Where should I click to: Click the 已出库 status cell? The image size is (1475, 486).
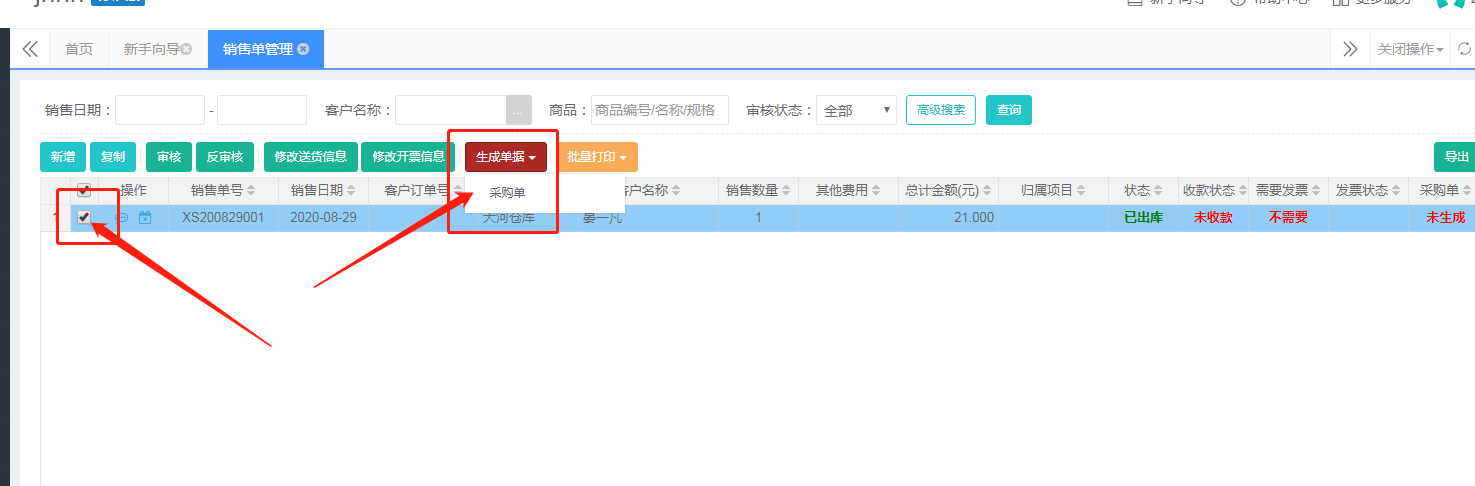tap(1143, 217)
